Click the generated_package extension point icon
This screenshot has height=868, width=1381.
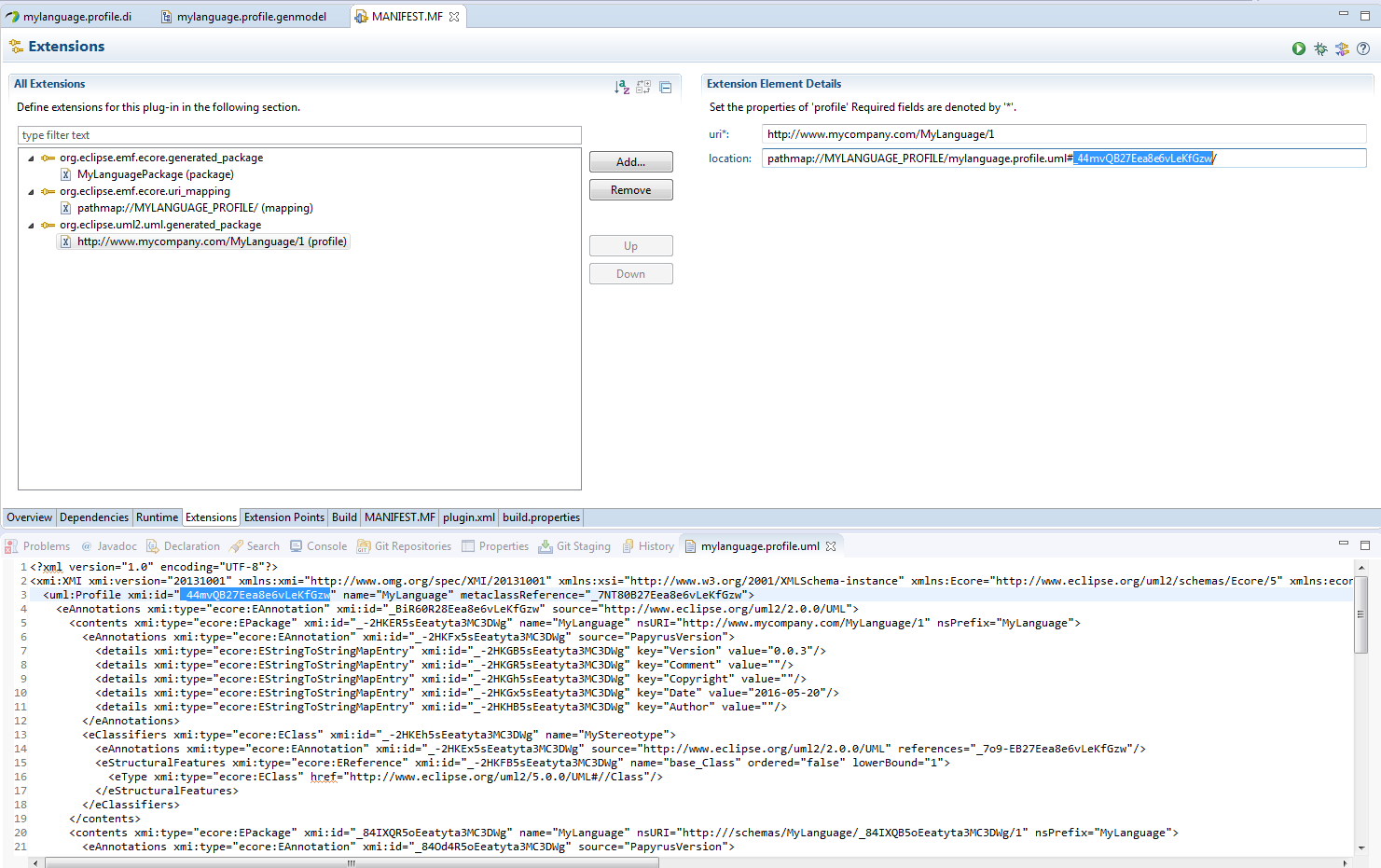[48, 158]
